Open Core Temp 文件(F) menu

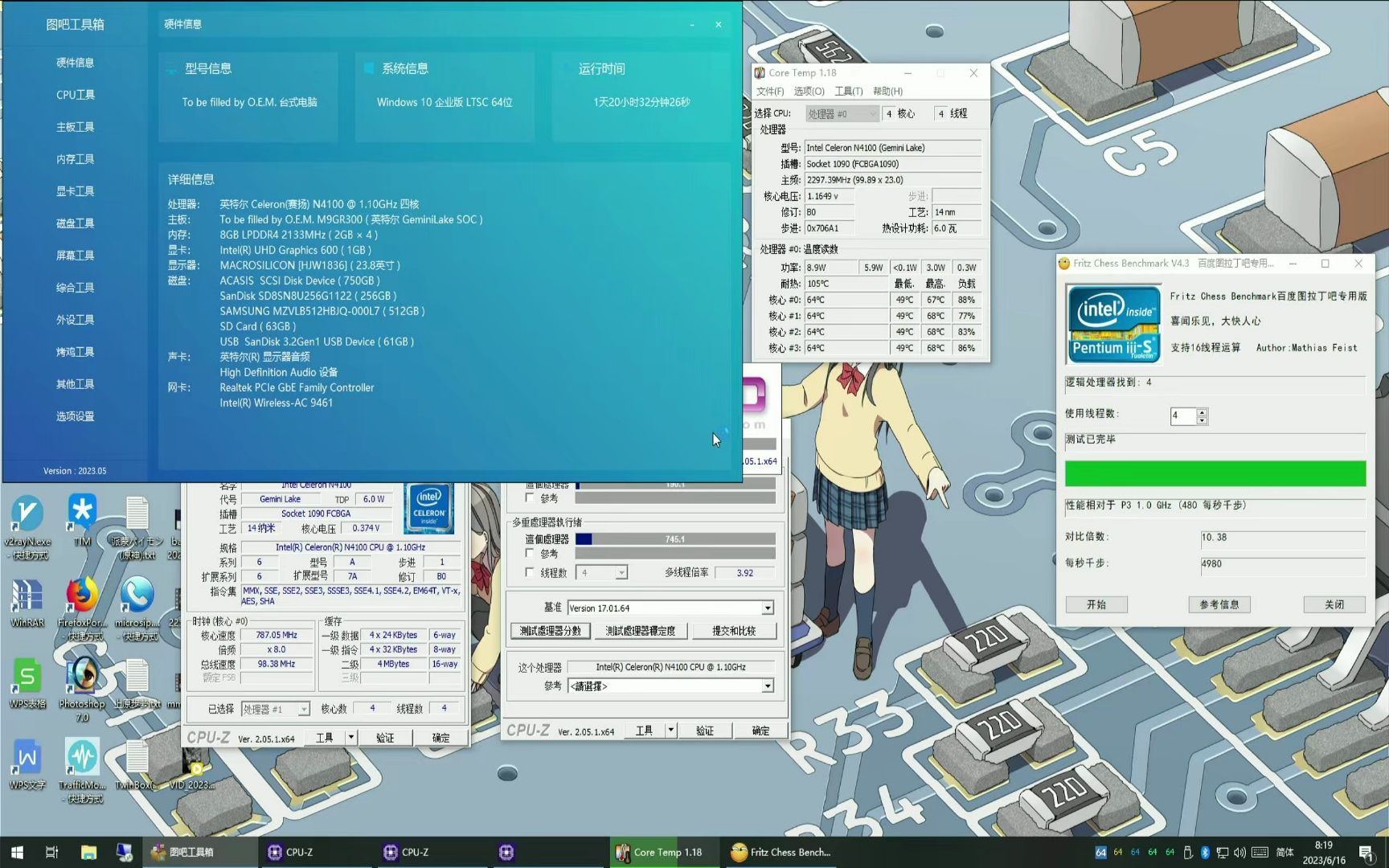(x=769, y=92)
